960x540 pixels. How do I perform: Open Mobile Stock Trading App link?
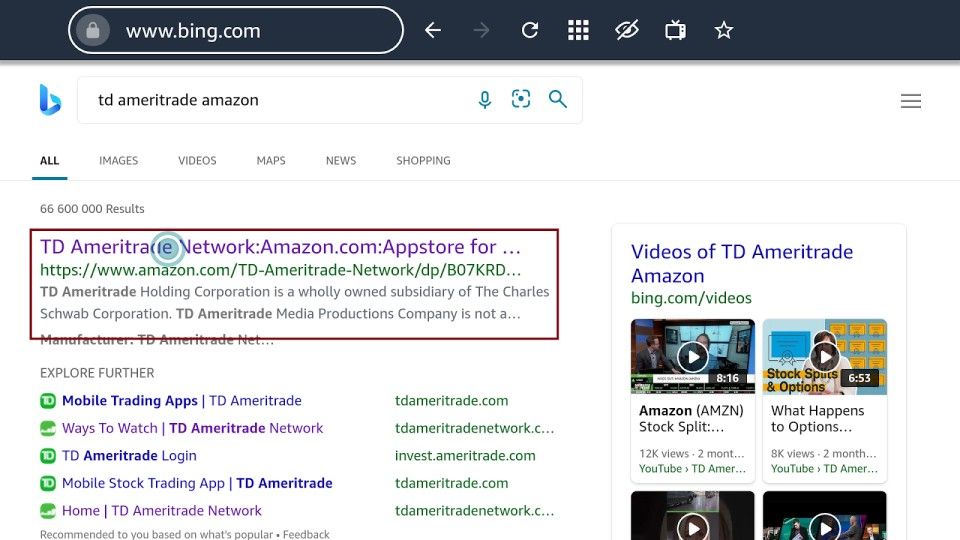pyautogui.click(x=197, y=483)
